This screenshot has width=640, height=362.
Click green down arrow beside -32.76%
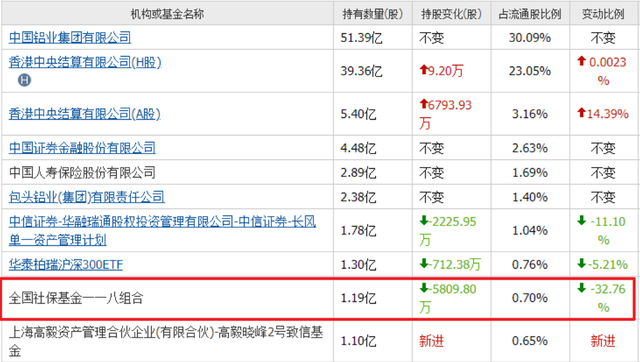[x=582, y=288]
